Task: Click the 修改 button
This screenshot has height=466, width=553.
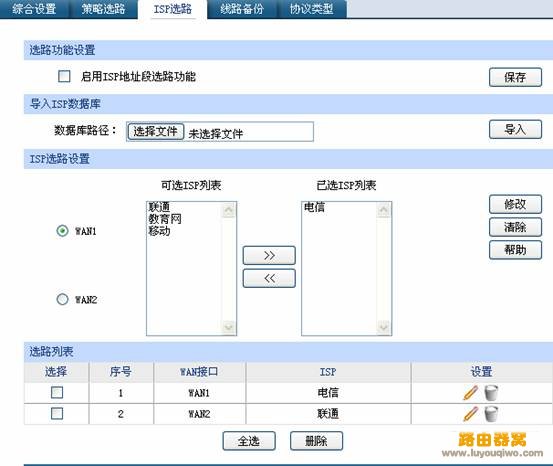Action: tap(515, 204)
